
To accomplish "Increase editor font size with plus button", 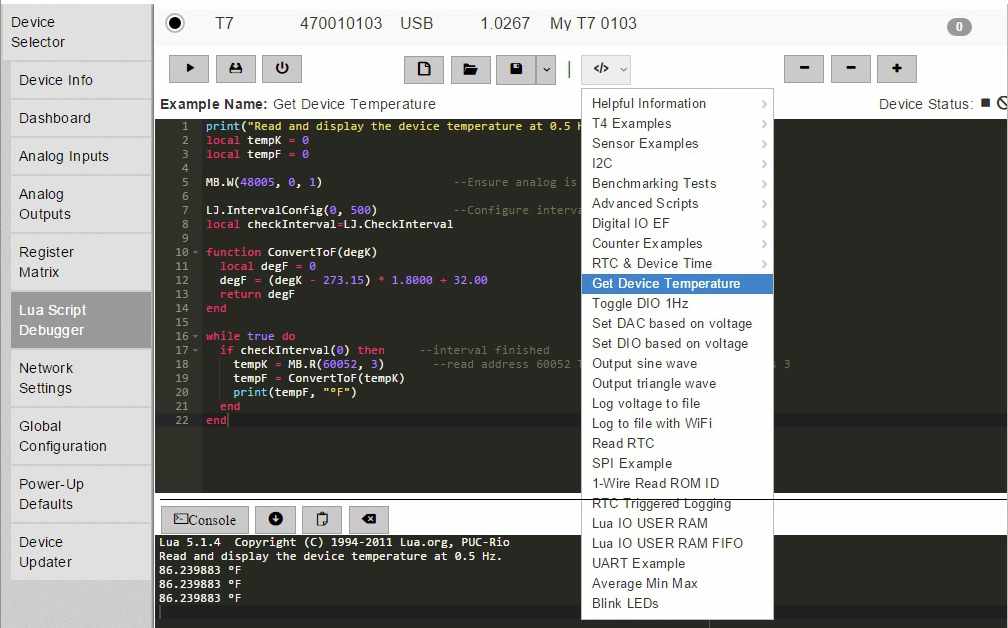I will click(x=896, y=69).
